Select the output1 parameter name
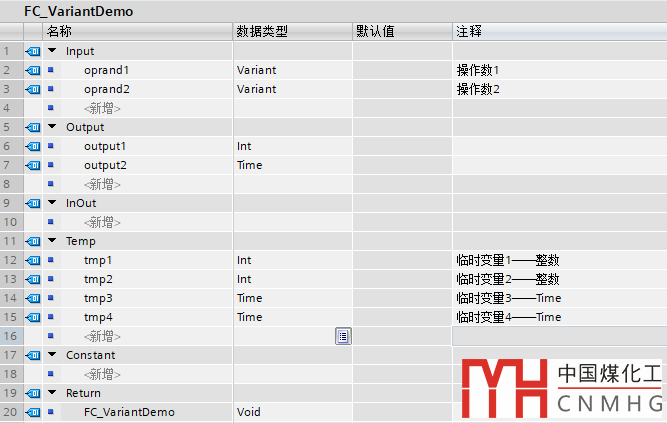667x423 pixels. pyautogui.click(x=105, y=146)
